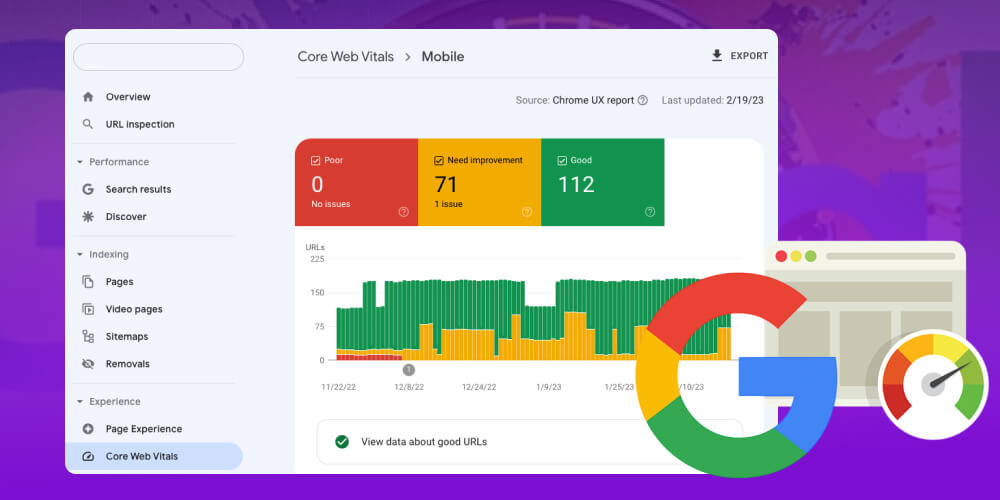Image resolution: width=1000 pixels, height=500 pixels.
Task: Click the Export download arrow icon
Action: coord(717,55)
